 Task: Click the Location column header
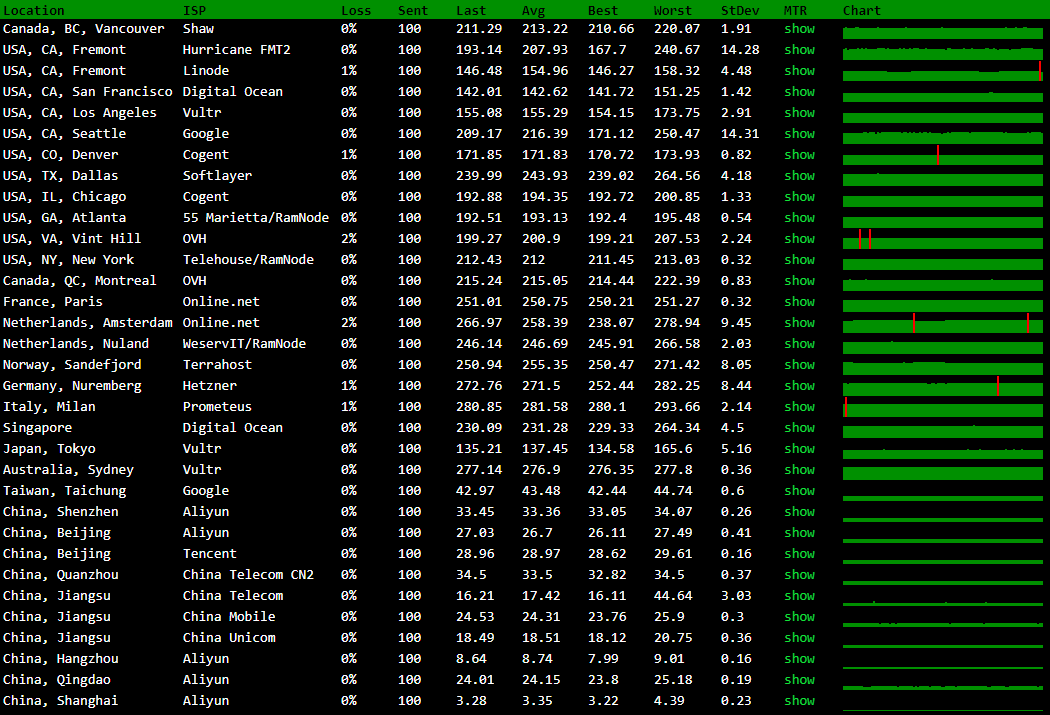[33, 11]
